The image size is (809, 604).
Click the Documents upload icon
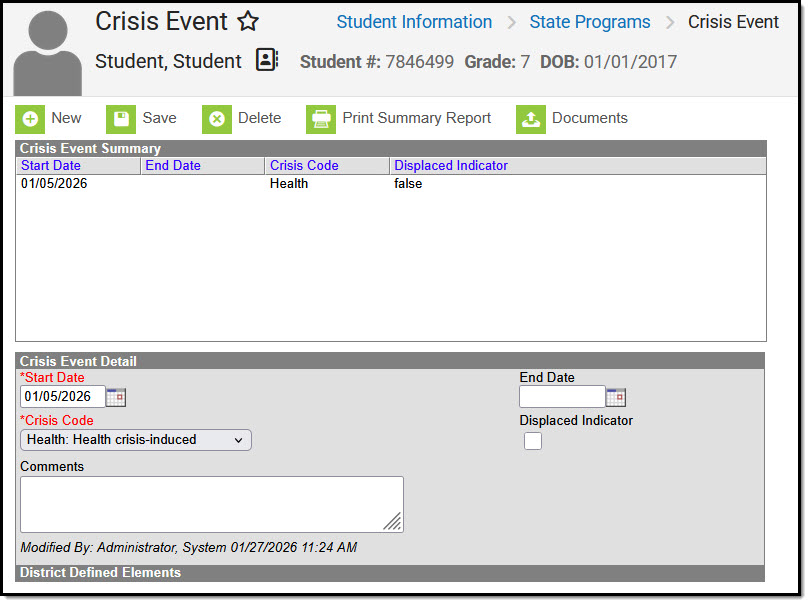coord(531,119)
